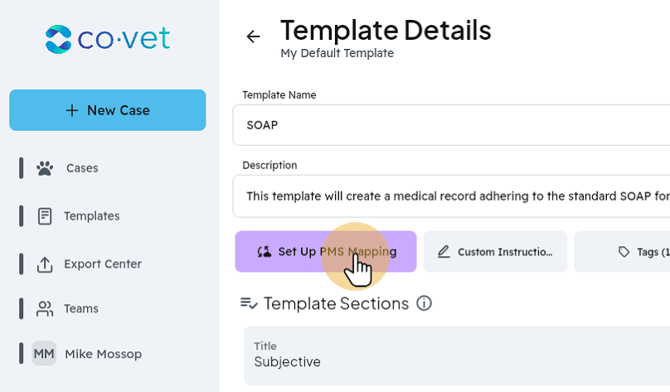Click the info icon beside Template Sections
This screenshot has height=392, width=670.
(424, 303)
